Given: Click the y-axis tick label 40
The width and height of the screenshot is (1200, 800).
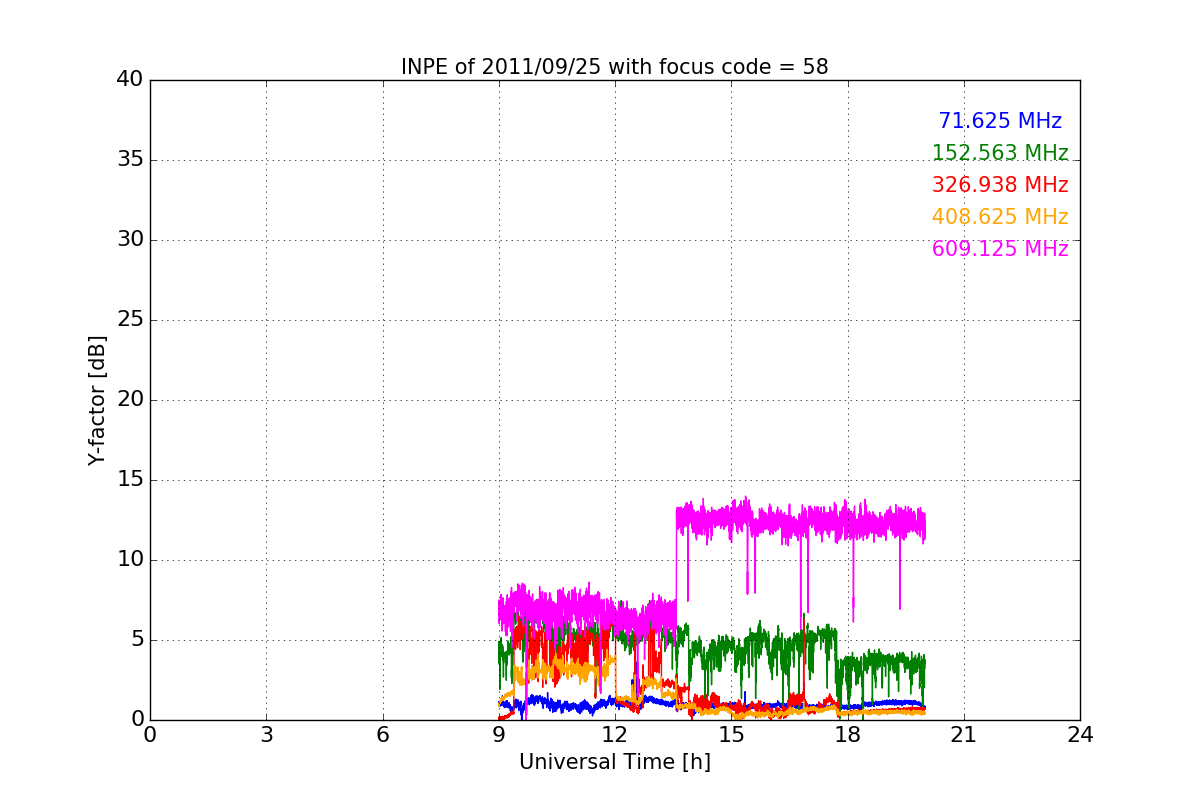Looking at the screenshot, I should pos(130,80).
